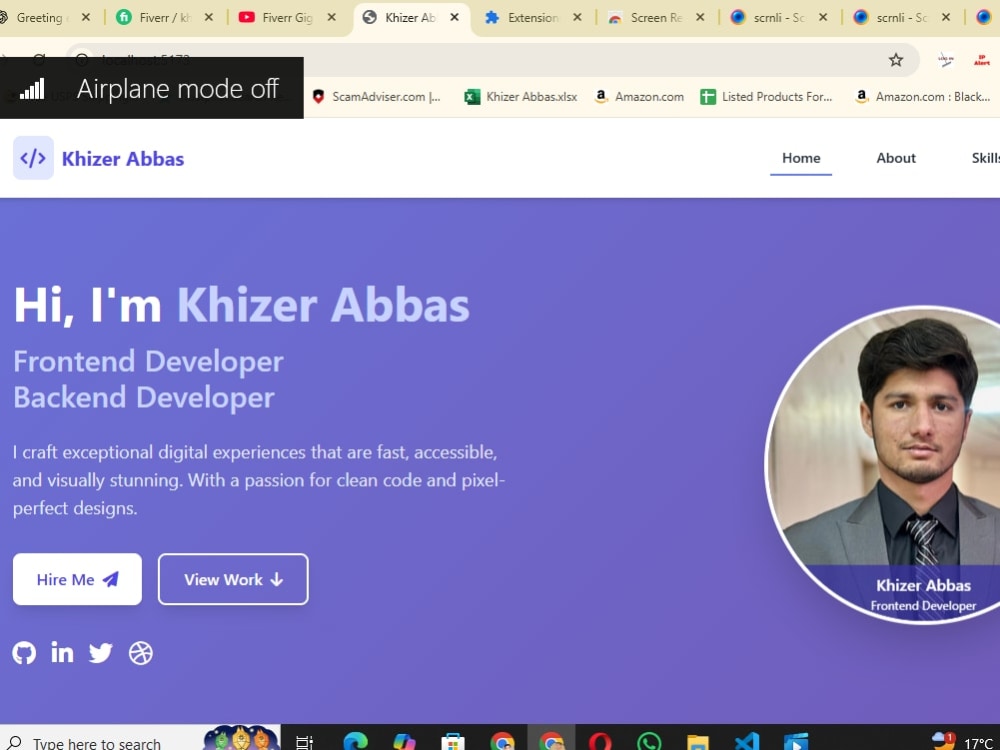
Task: Open Microsoft Store from the taskbar
Action: [x=453, y=742]
